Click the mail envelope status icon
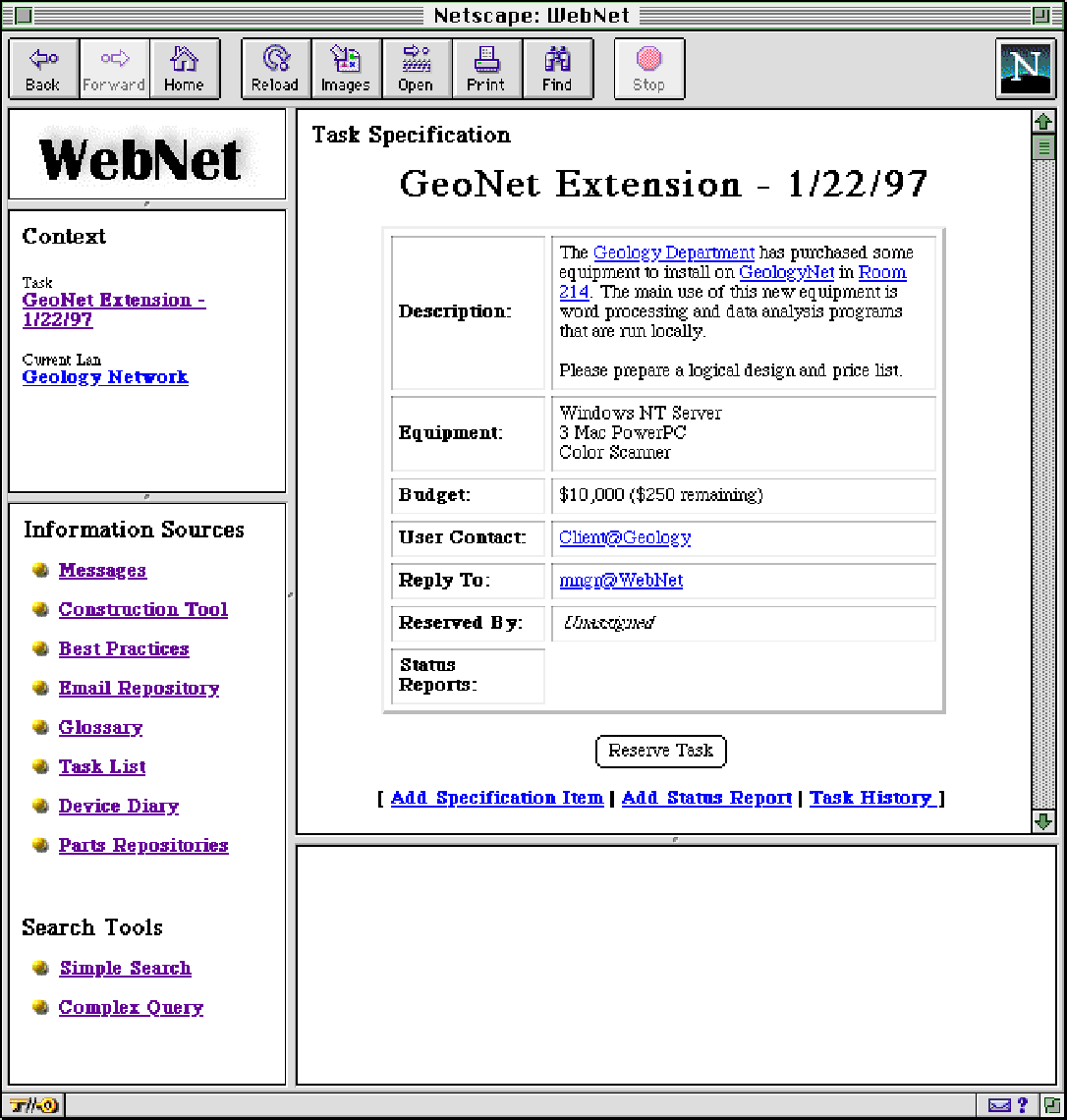Viewport: 1067px width, 1120px height. (x=999, y=1105)
